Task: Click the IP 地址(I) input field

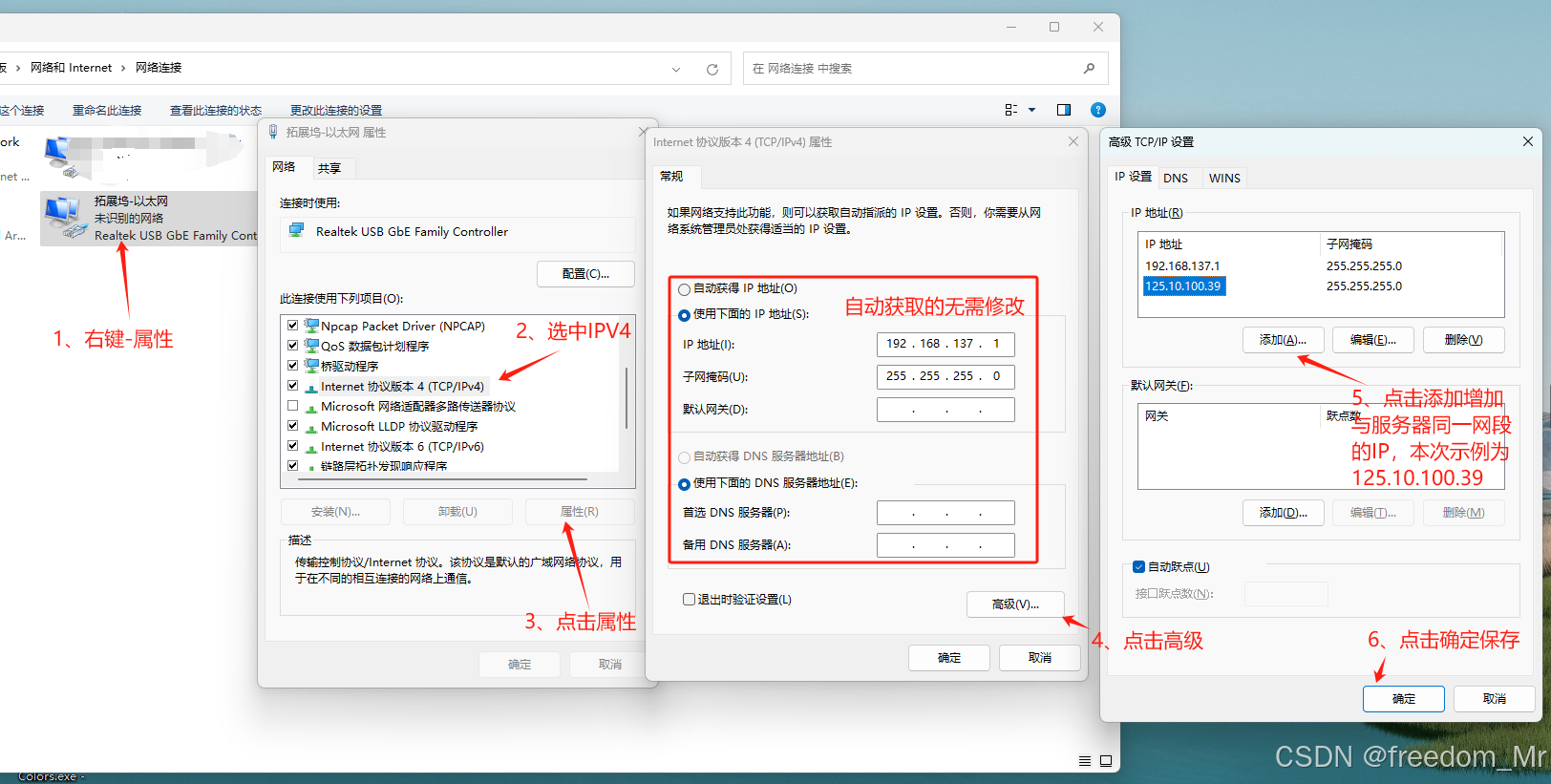Action: pyautogui.click(x=945, y=345)
